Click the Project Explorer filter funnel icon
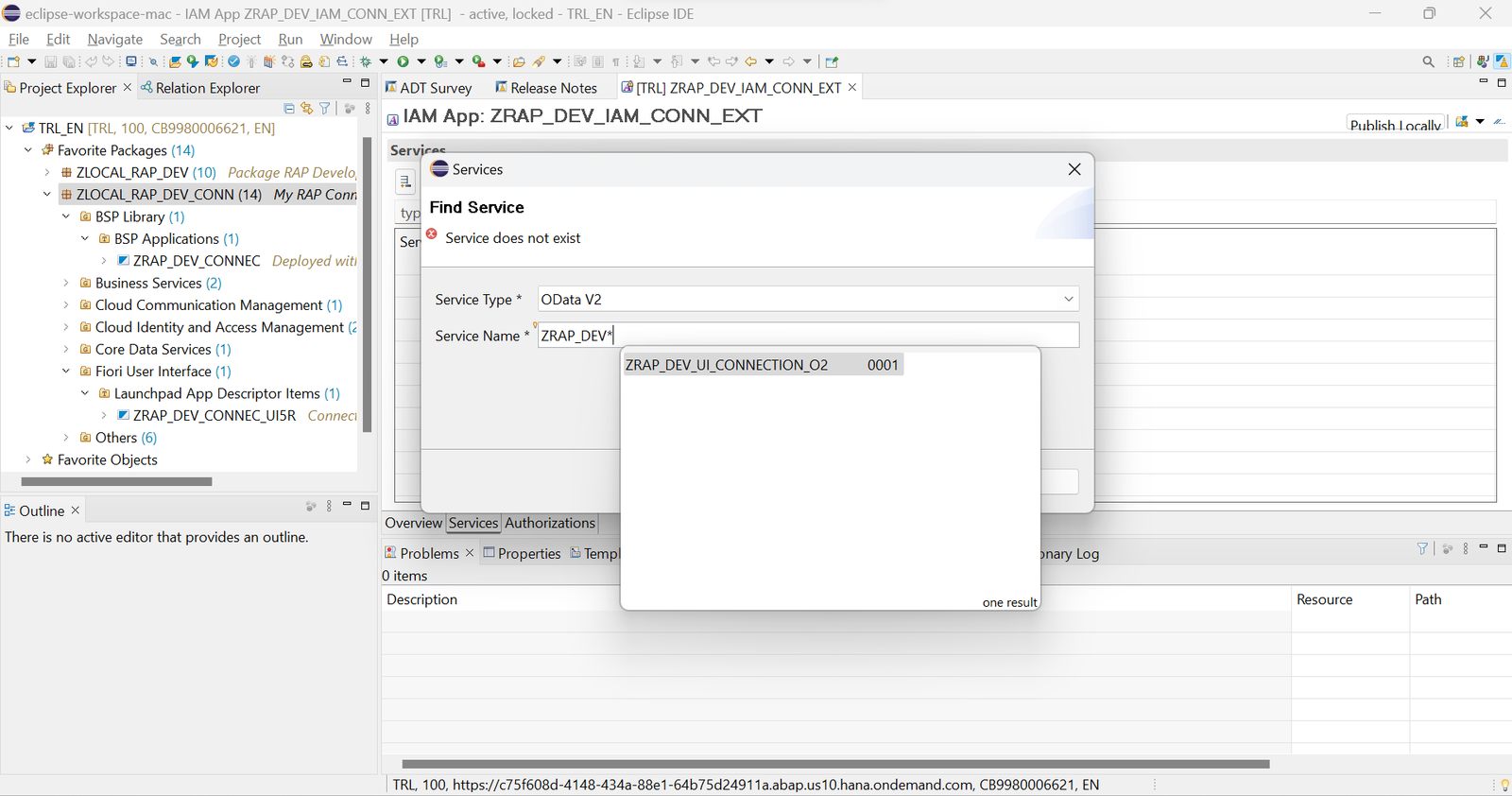1512x796 pixels. click(324, 109)
